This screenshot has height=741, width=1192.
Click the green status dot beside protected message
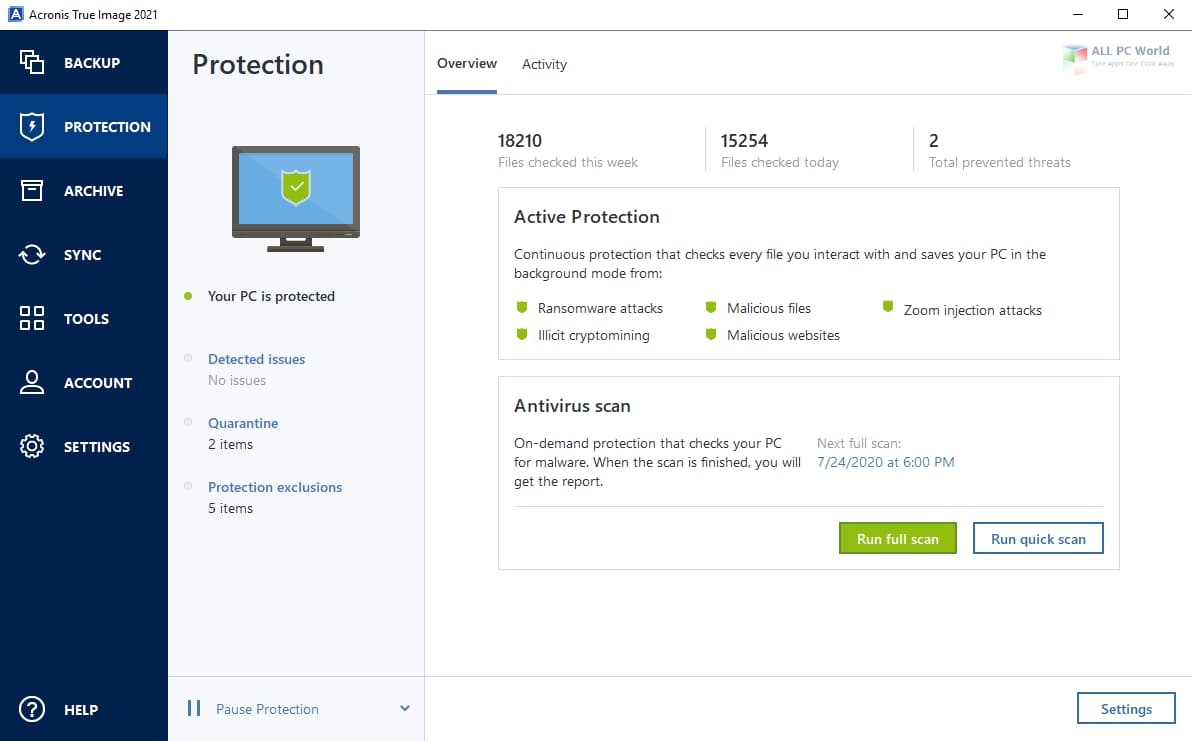pyautogui.click(x=188, y=296)
